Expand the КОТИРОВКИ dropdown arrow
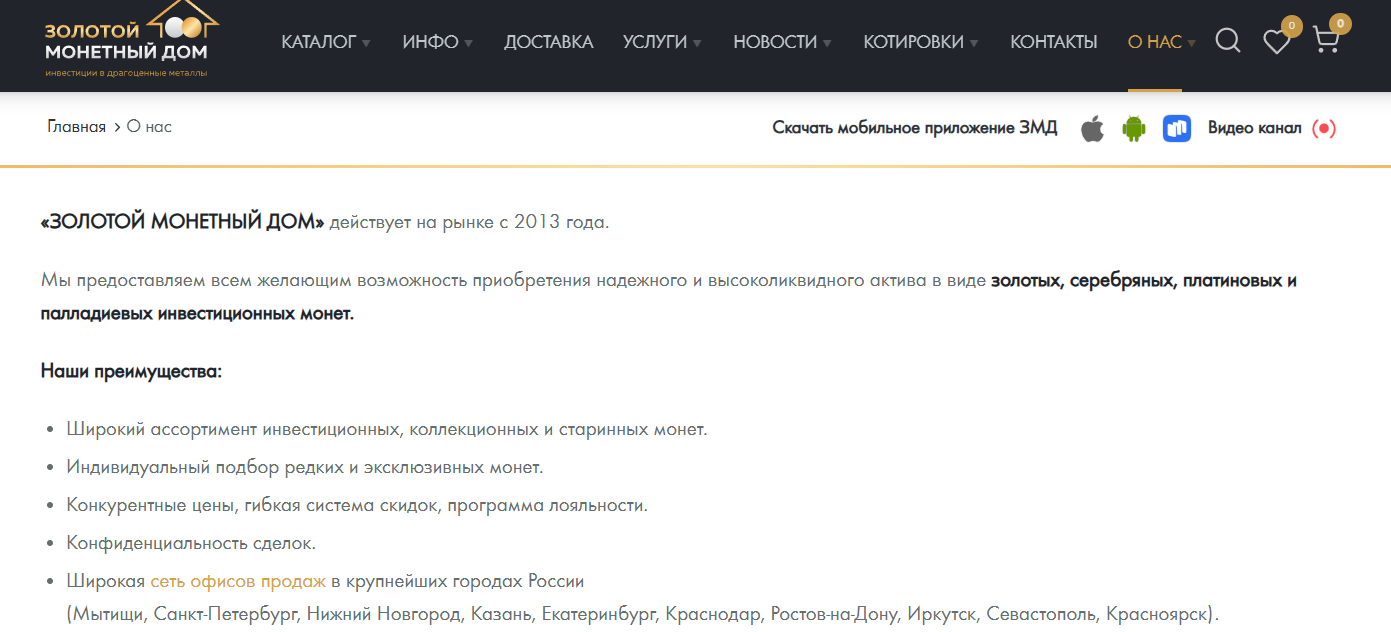This screenshot has width=1391, height=632. (974, 43)
